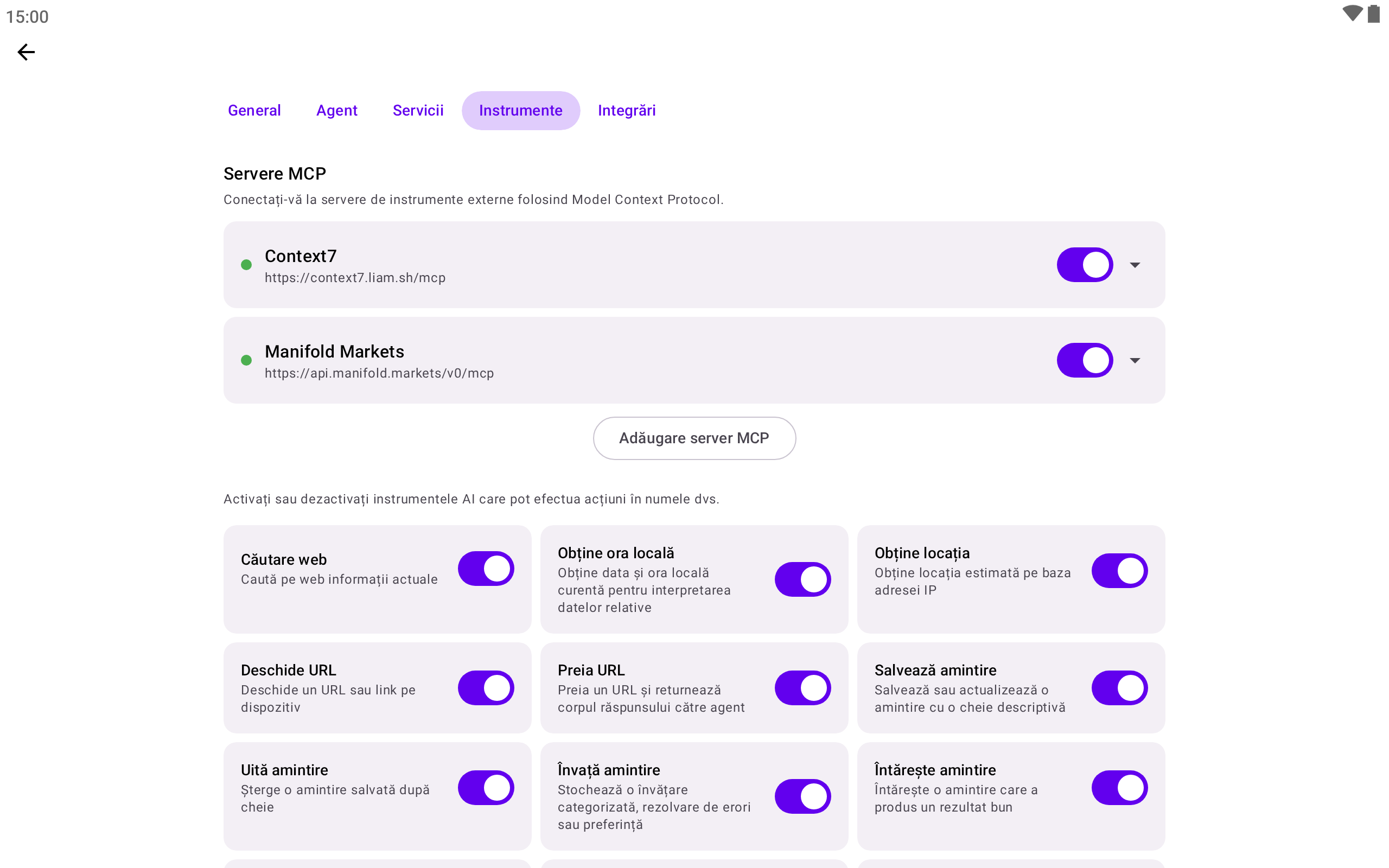Switch to the General tab
This screenshot has height=868, width=1389.
254,110
